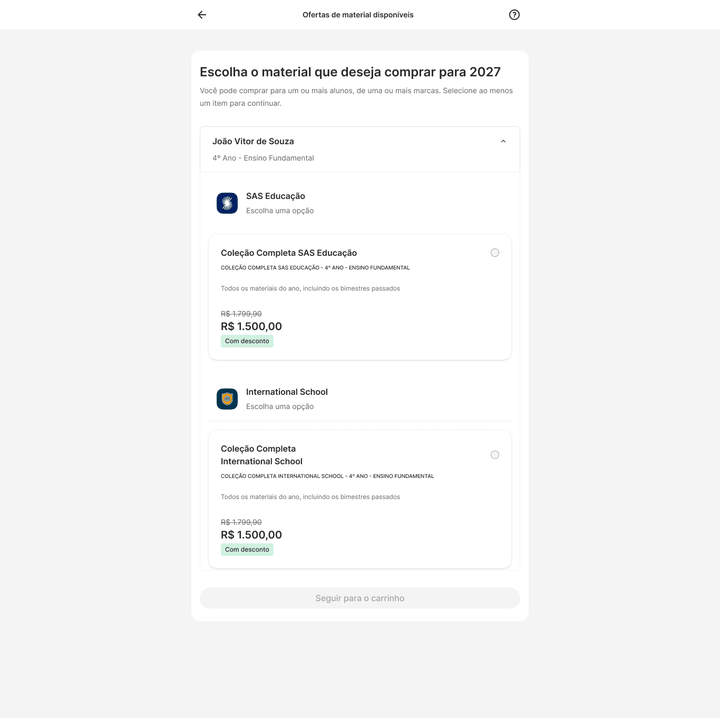Click struck-through R$ 1.799,00 in SAS card
The height and width of the screenshot is (718, 720).
[x=241, y=314]
